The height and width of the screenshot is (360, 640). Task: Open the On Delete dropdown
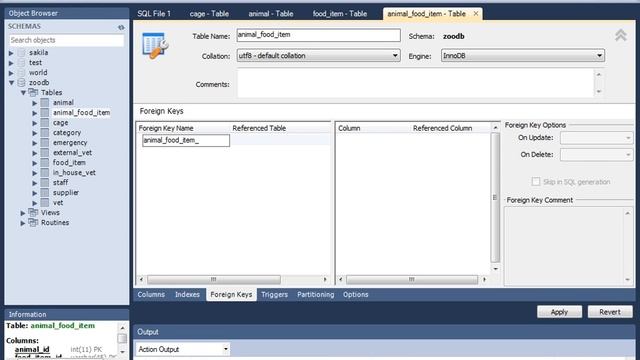[628, 155]
